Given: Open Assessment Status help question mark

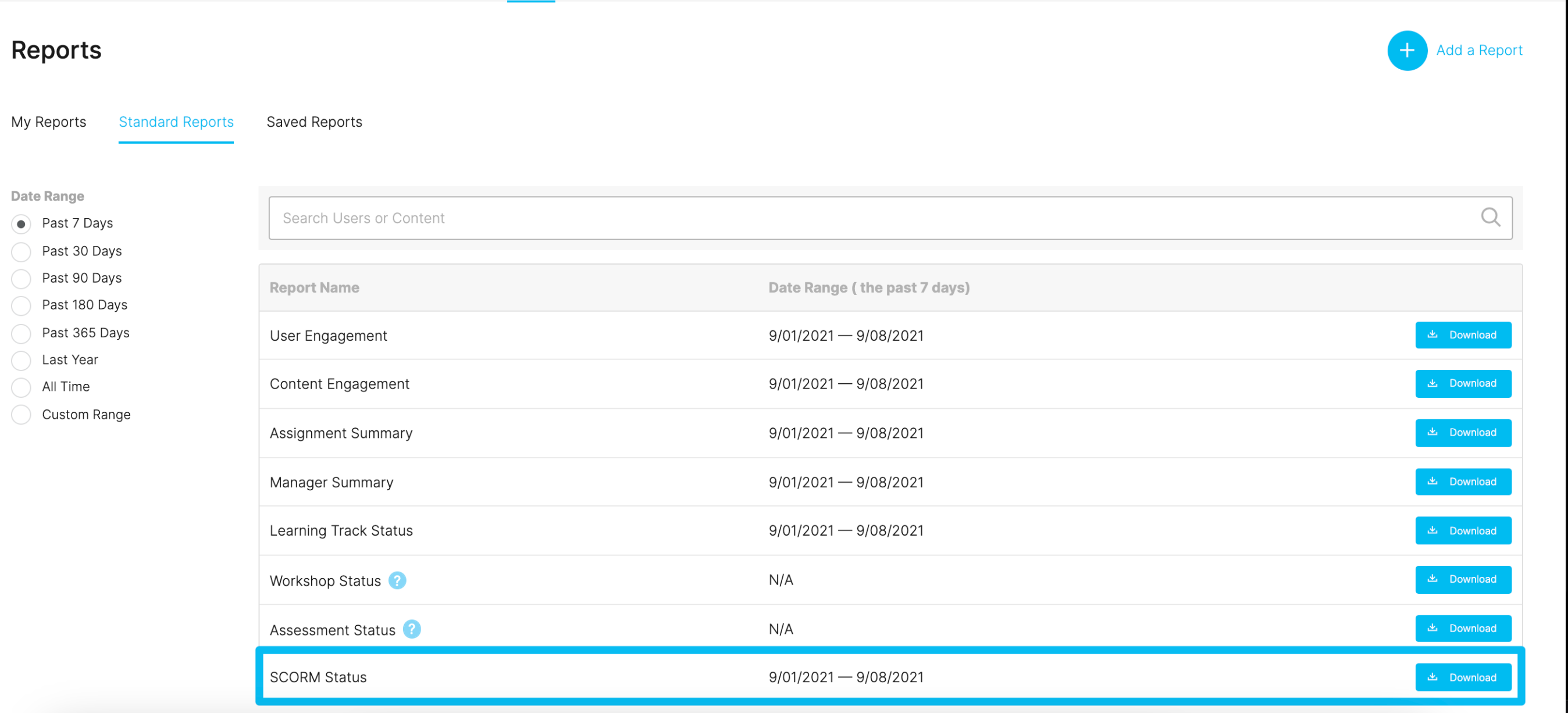Looking at the screenshot, I should 411,629.
